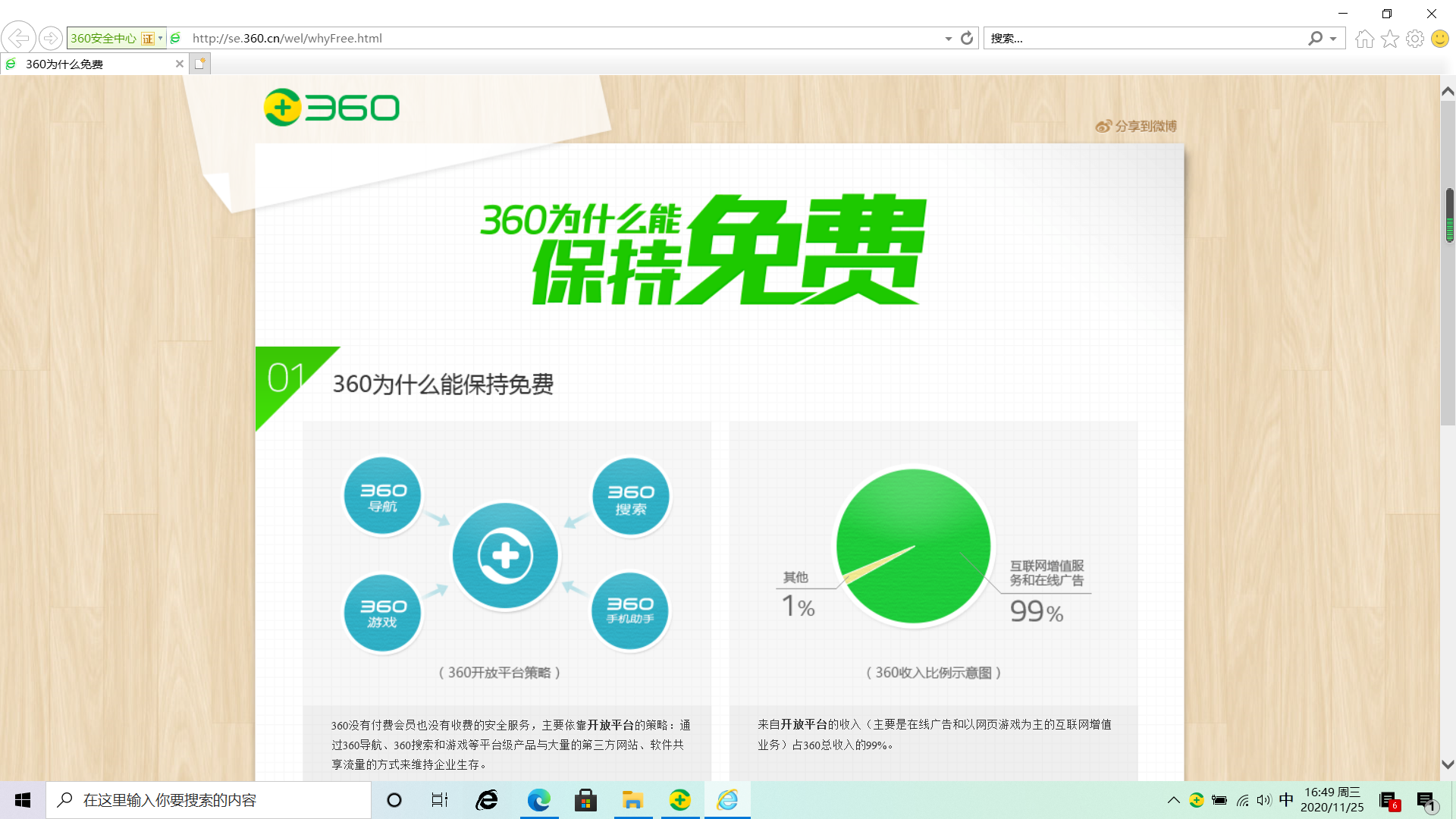Navigate back with the back button
This screenshot has height=819, width=1456.
[x=17, y=38]
